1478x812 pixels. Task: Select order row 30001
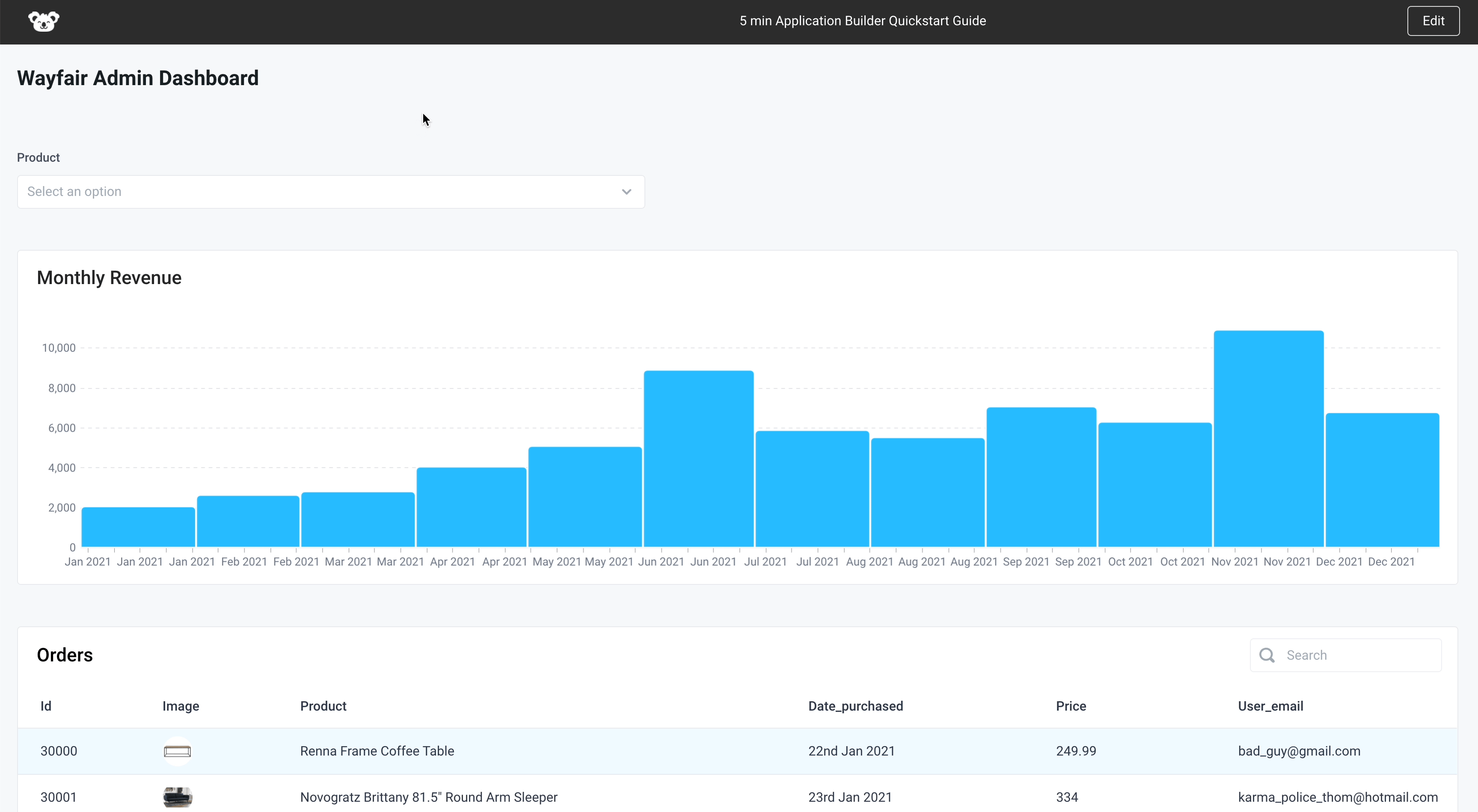tap(631, 797)
